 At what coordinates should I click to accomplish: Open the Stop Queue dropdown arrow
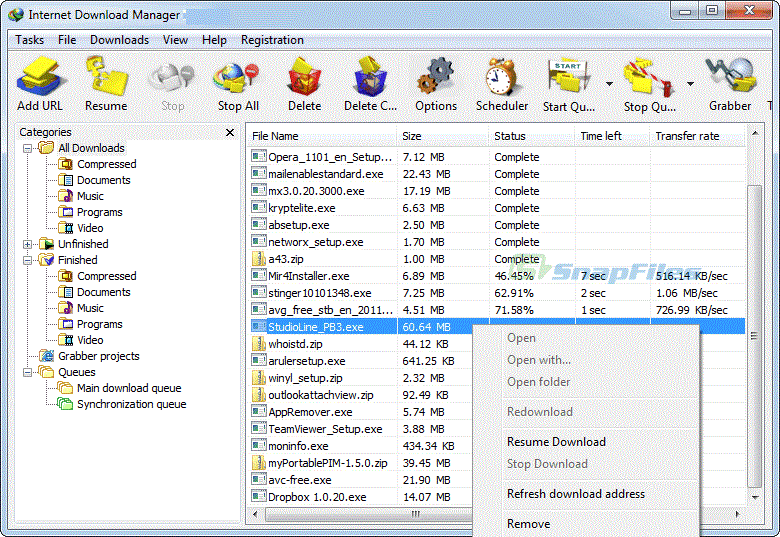pyautogui.click(x=690, y=84)
